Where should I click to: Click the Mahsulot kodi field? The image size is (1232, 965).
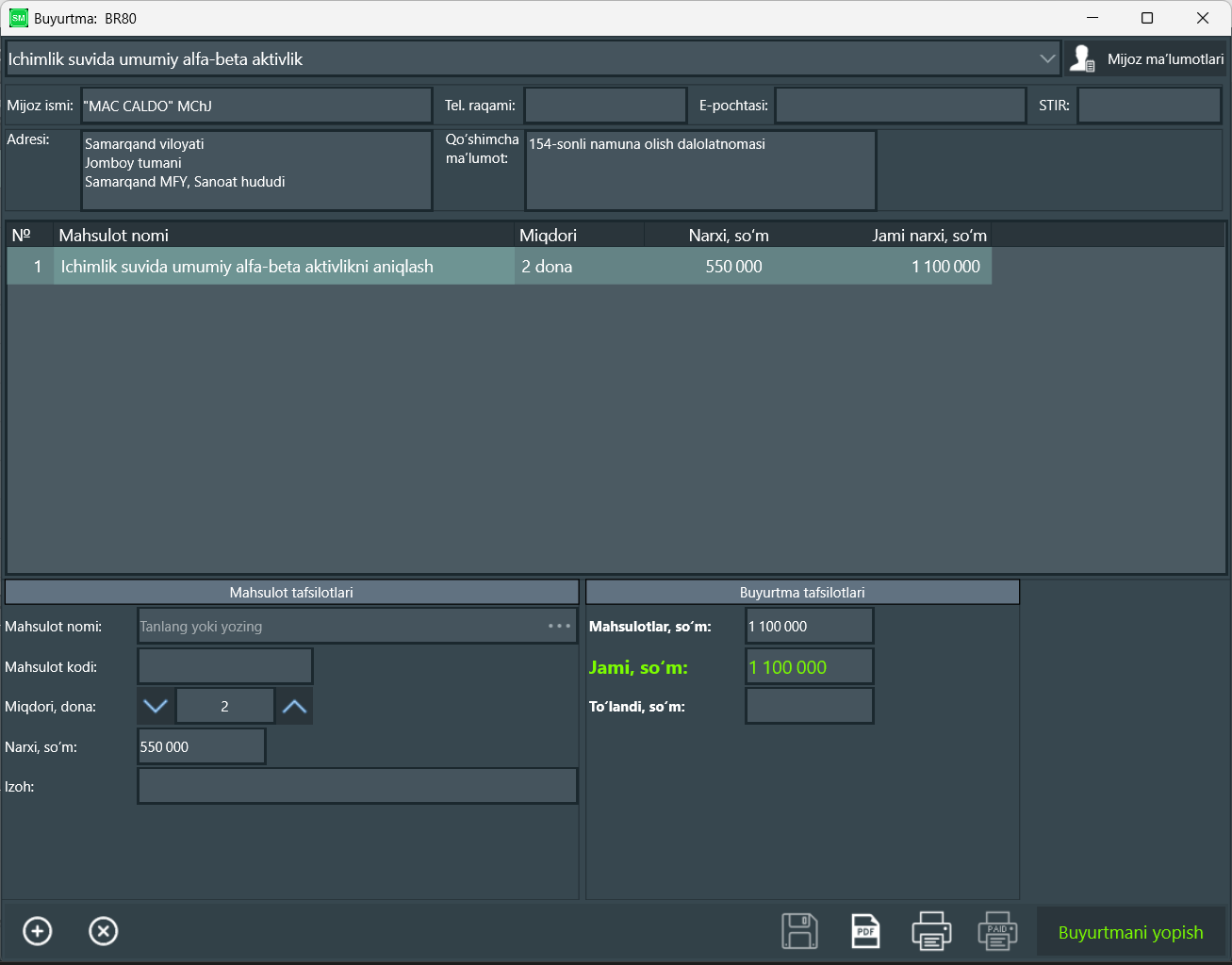[225, 666]
